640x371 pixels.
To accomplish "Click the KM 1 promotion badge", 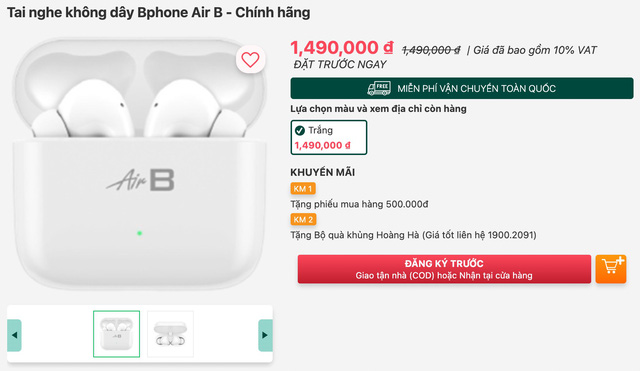I will coord(303,189).
